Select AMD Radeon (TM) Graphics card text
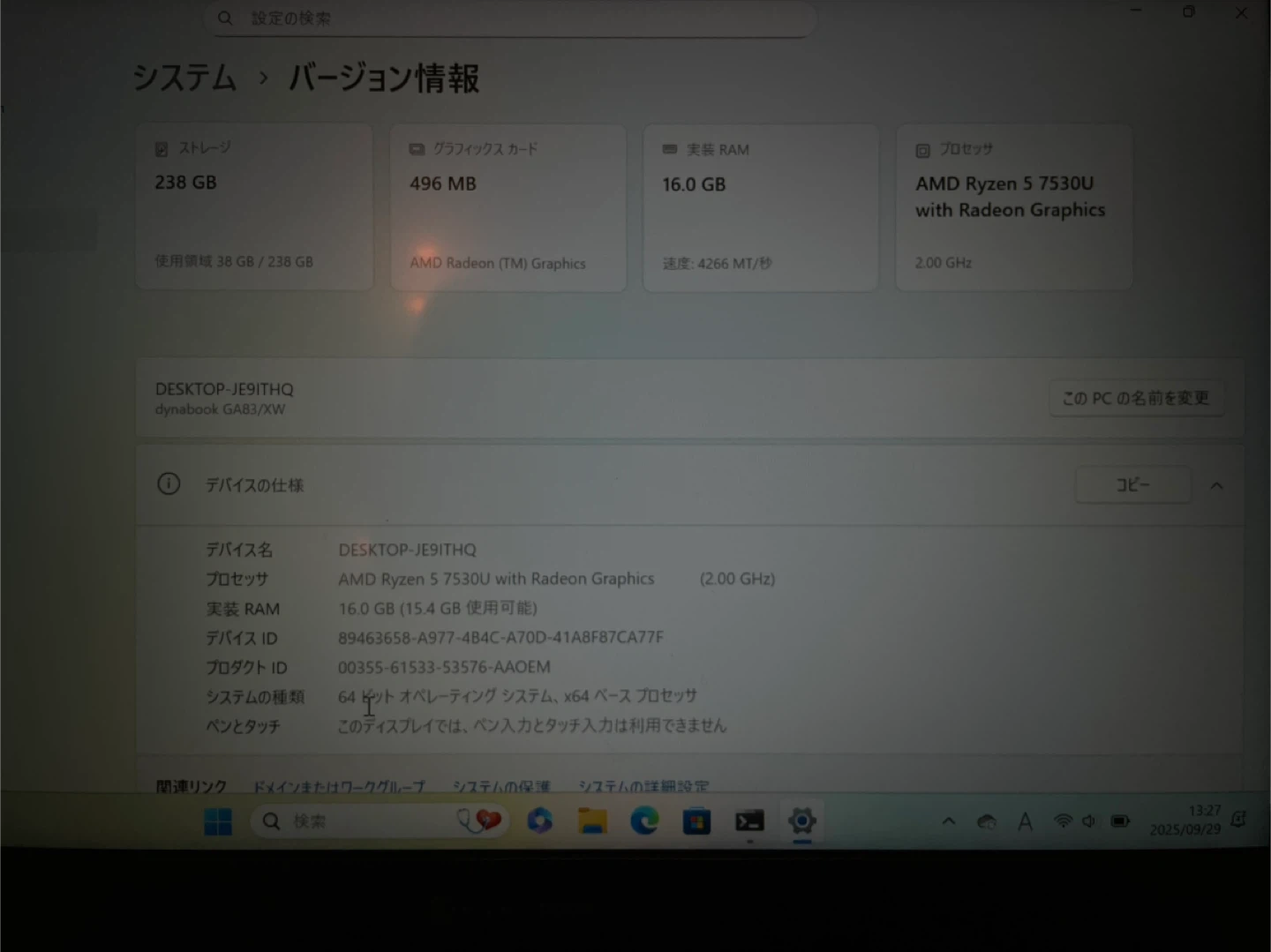Screen dimensions: 1271x952 point(498,263)
